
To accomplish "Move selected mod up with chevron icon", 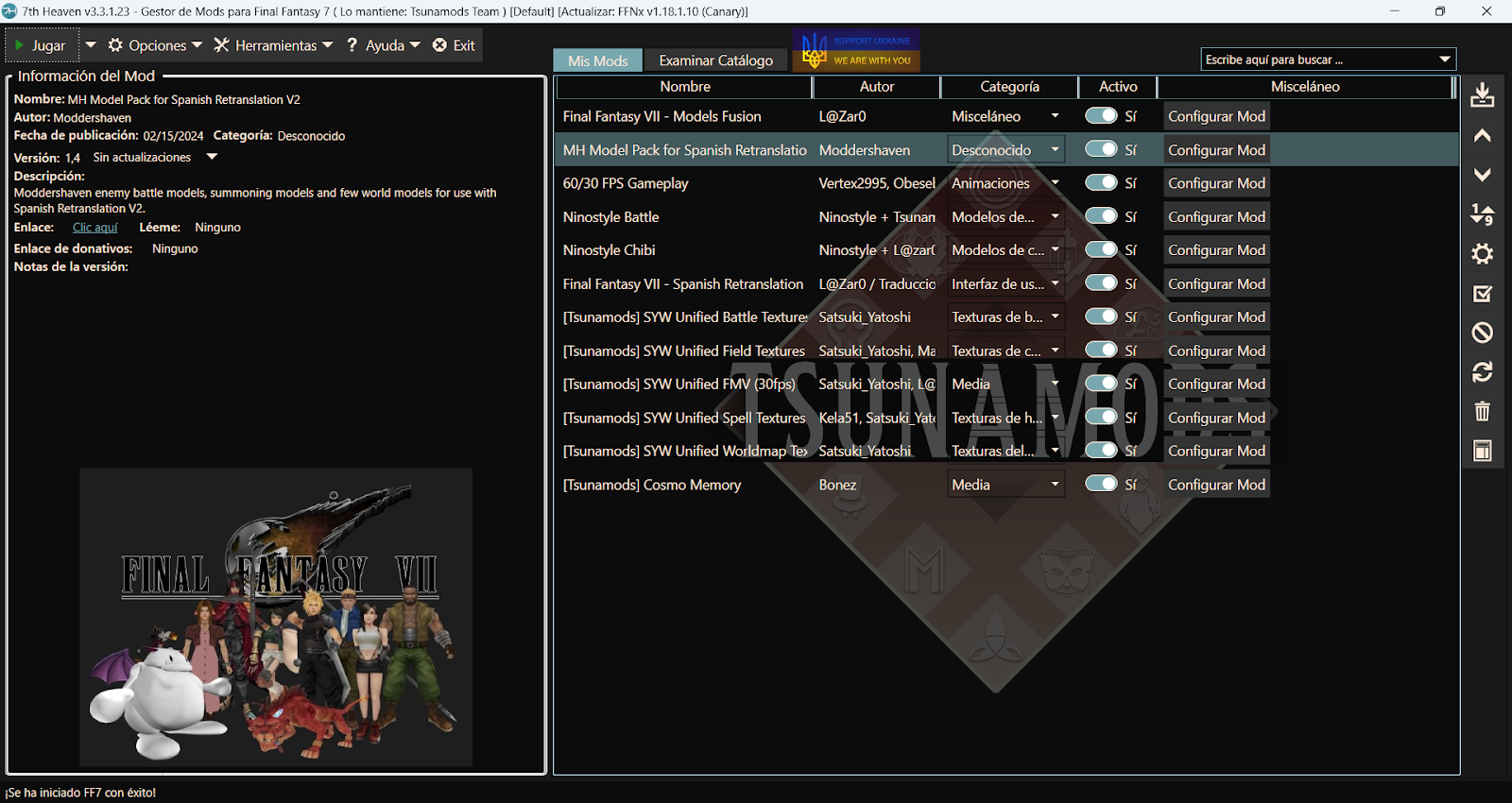I will point(1482,135).
